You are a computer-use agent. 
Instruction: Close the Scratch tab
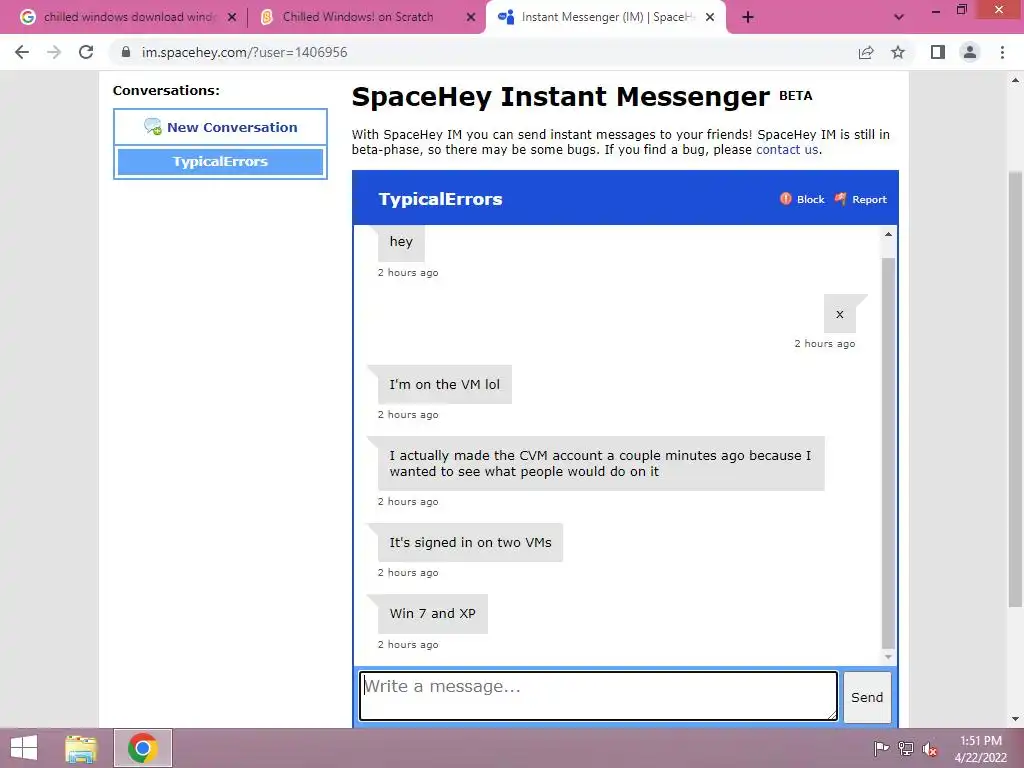point(471,17)
